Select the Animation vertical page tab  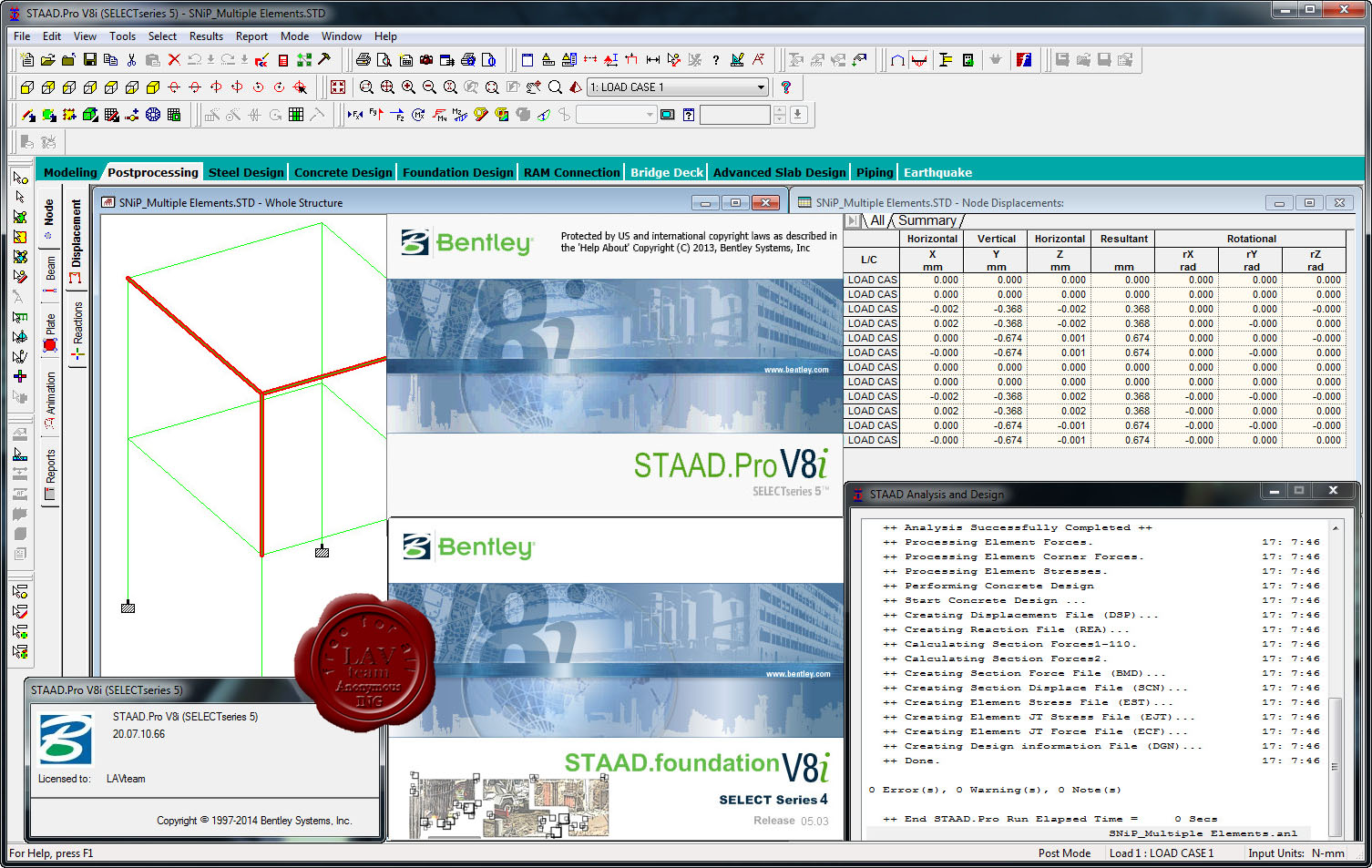pos(50,398)
